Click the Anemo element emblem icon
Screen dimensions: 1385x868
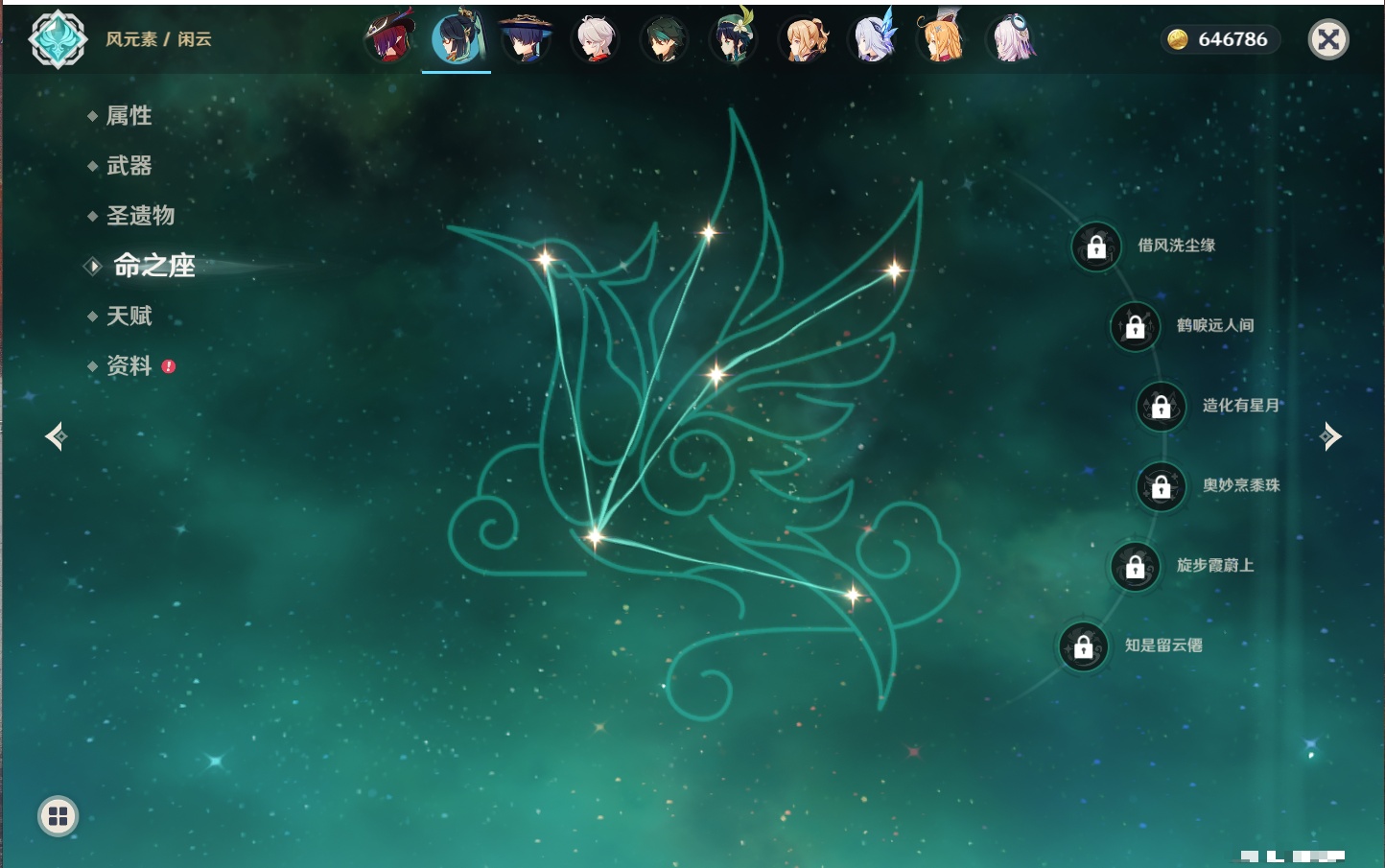click(58, 39)
